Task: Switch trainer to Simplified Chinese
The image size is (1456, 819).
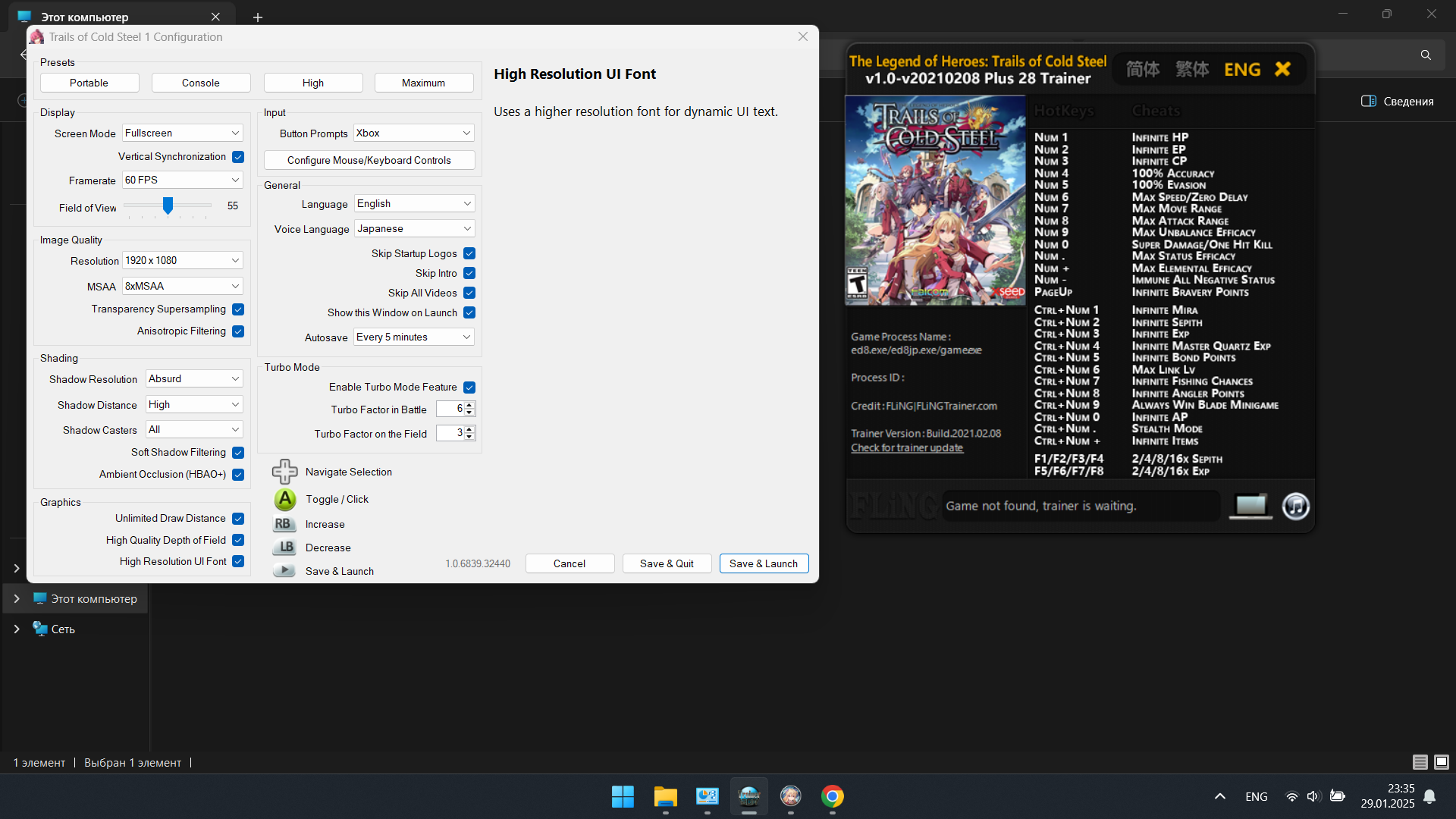Action: pos(1143,69)
